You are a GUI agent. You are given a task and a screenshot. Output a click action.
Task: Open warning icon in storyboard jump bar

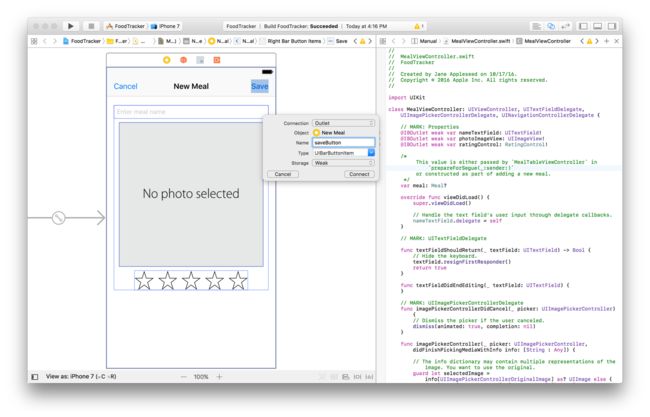pos(362,41)
